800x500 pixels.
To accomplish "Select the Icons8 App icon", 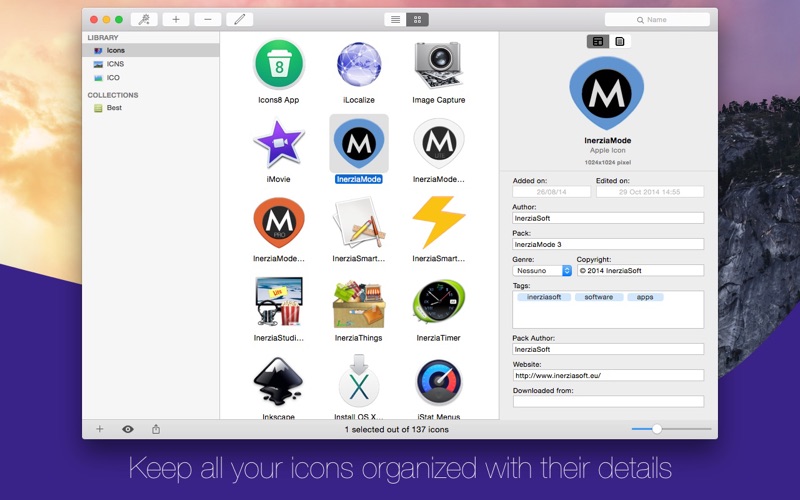I will (279, 64).
